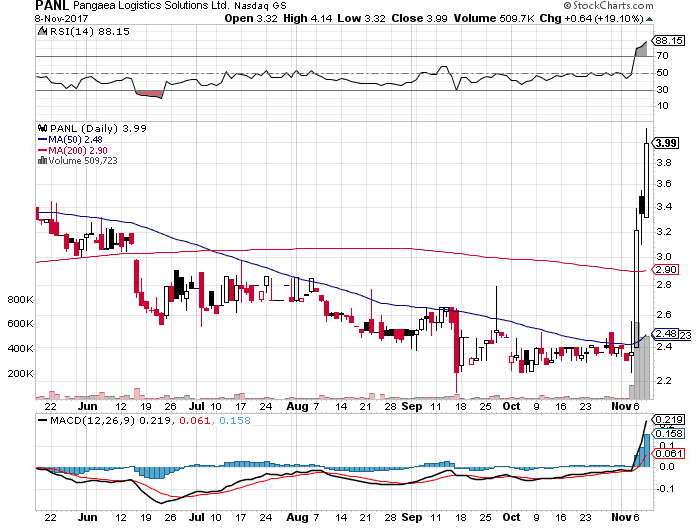Click the 2.2 price axis label
Screen dimensions: 699x529
pos(663,381)
